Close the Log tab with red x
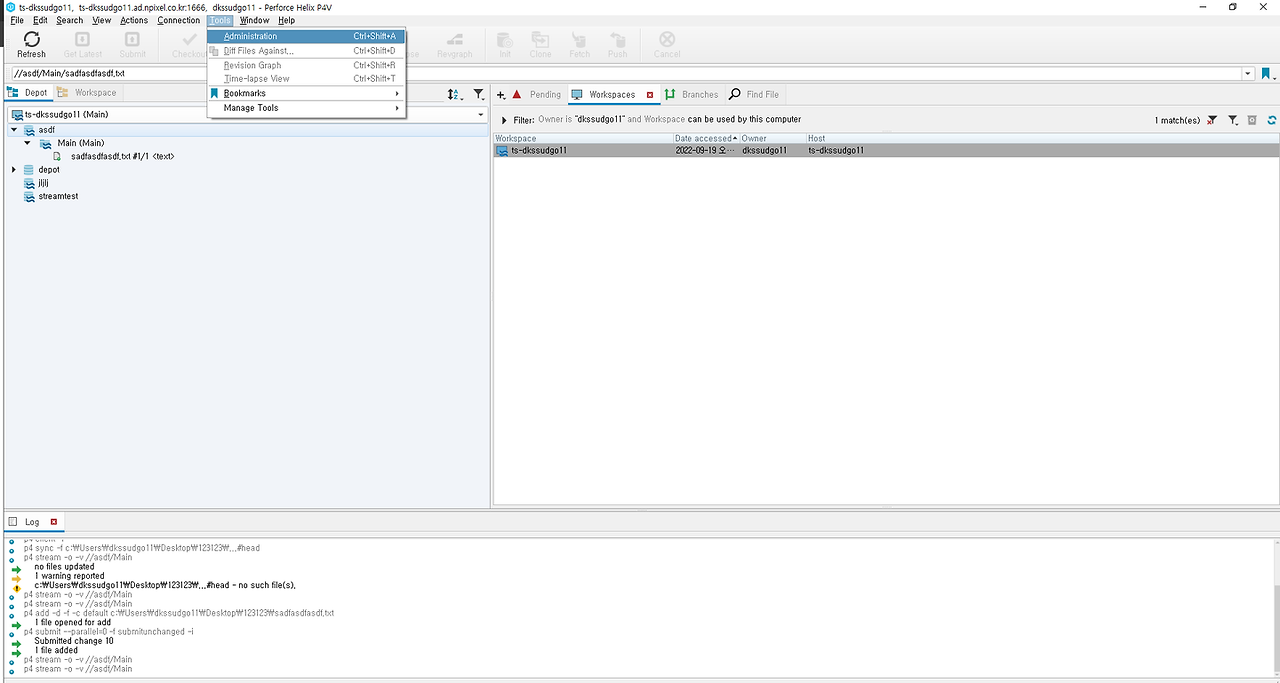The width and height of the screenshot is (1280, 683). [54, 522]
